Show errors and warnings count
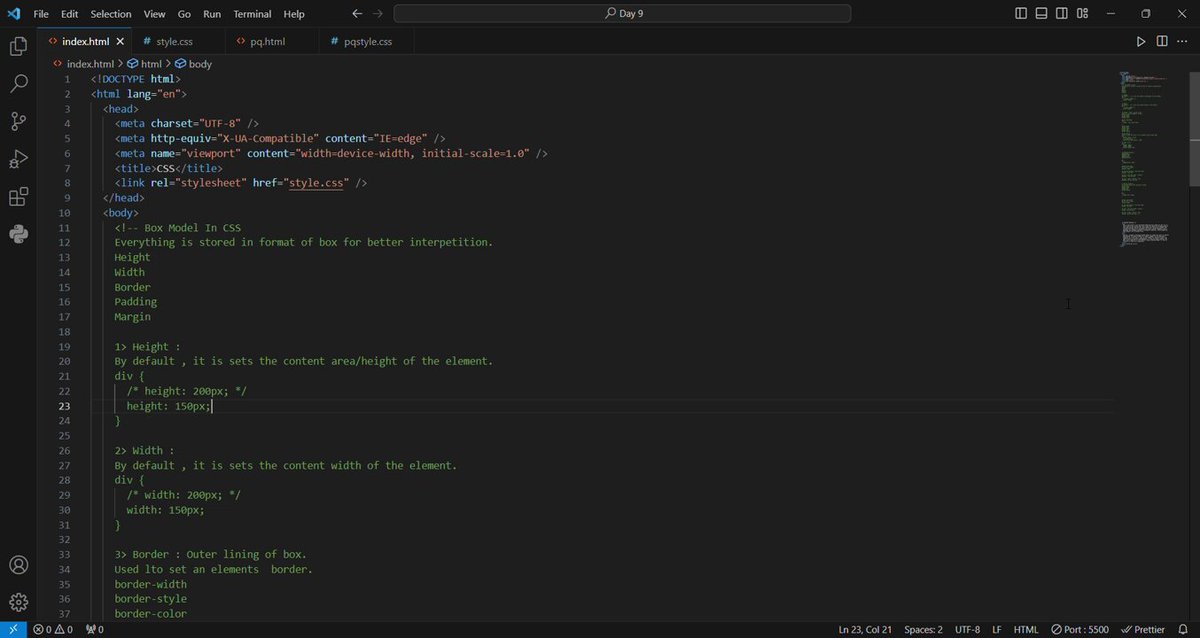This screenshot has height=638, width=1200. click(x=53, y=629)
